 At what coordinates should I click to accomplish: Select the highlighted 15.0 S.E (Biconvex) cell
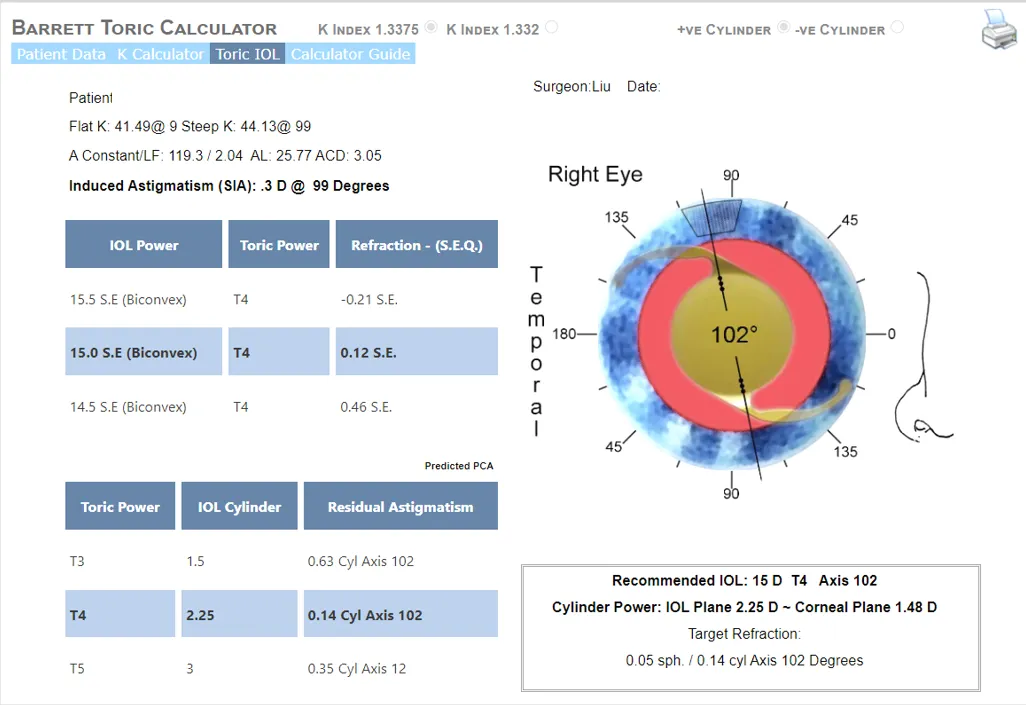pyautogui.click(x=143, y=352)
